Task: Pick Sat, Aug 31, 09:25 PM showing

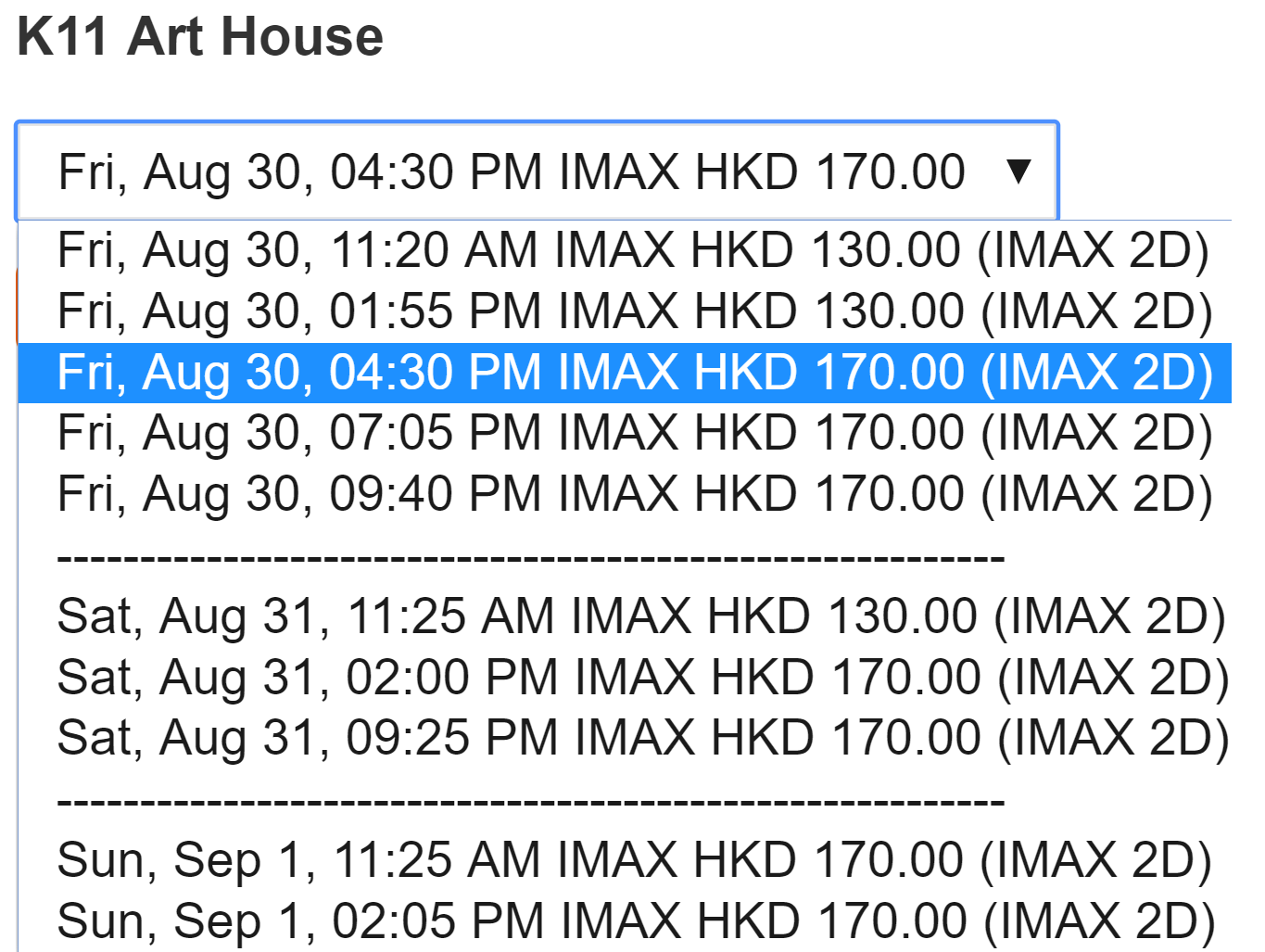Action: [x=643, y=738]
